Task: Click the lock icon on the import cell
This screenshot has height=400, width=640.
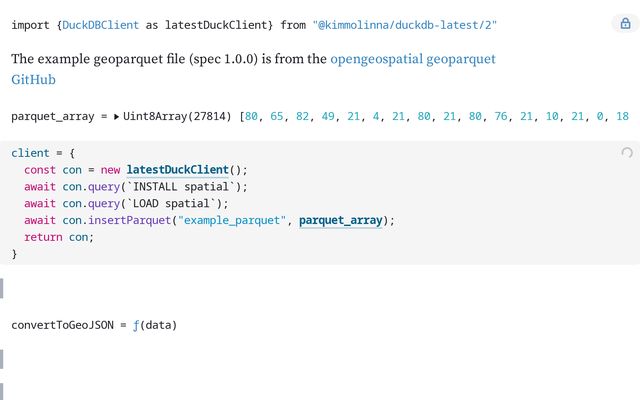Action: pos(625,23)
